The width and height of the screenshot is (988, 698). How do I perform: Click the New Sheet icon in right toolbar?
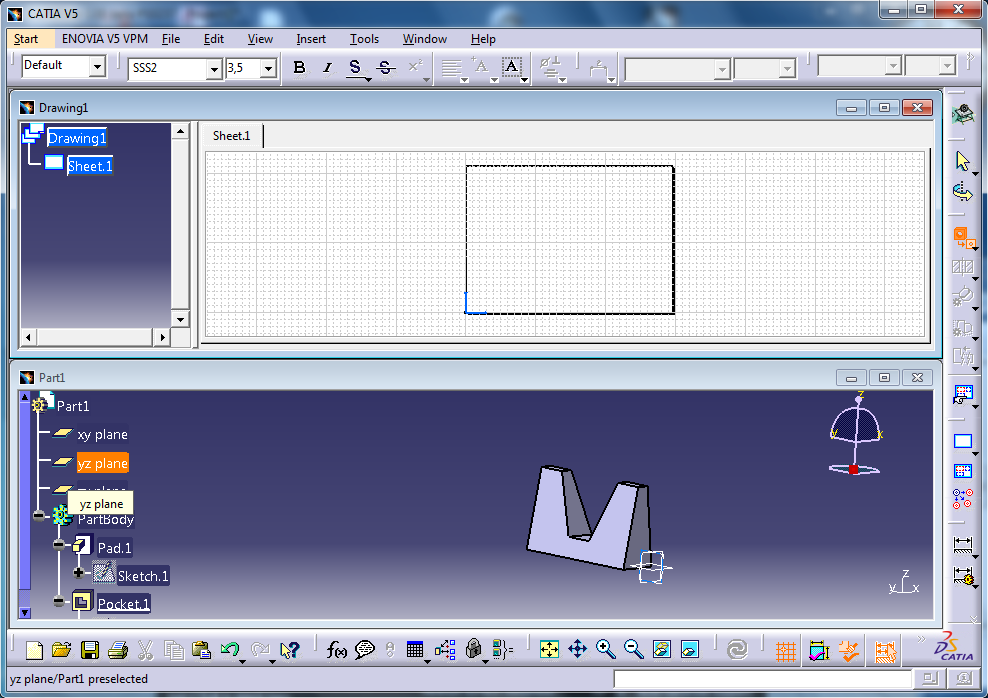[x=963, y=441]
